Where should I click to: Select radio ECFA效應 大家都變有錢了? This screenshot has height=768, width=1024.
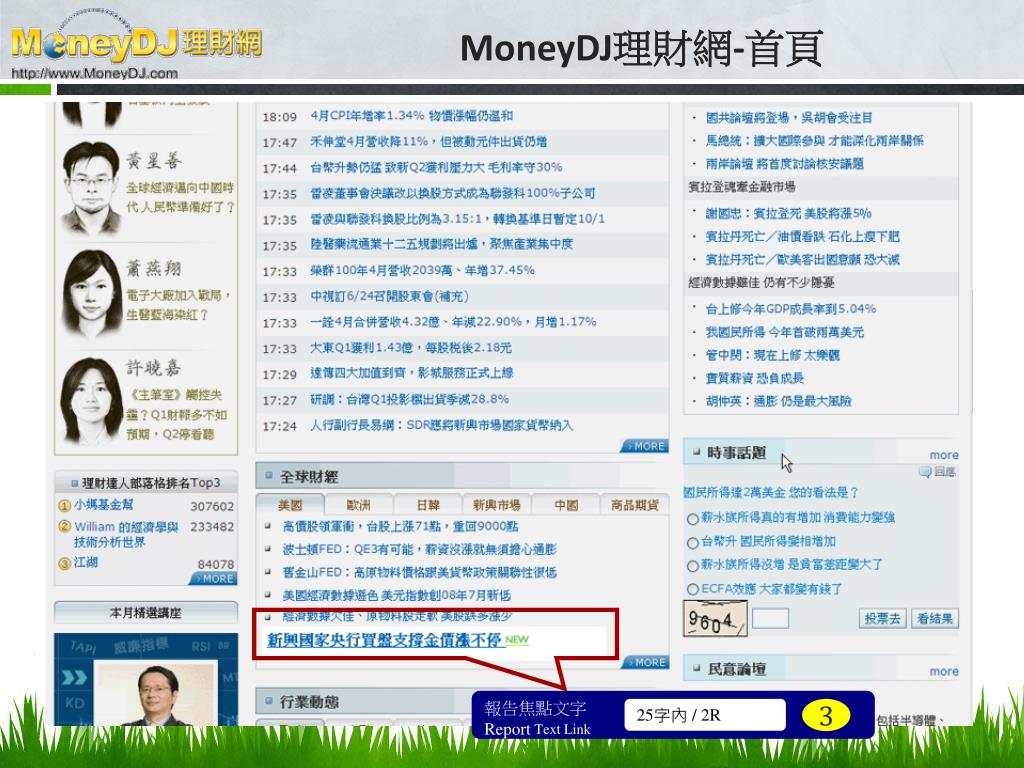tap(692, 589)
